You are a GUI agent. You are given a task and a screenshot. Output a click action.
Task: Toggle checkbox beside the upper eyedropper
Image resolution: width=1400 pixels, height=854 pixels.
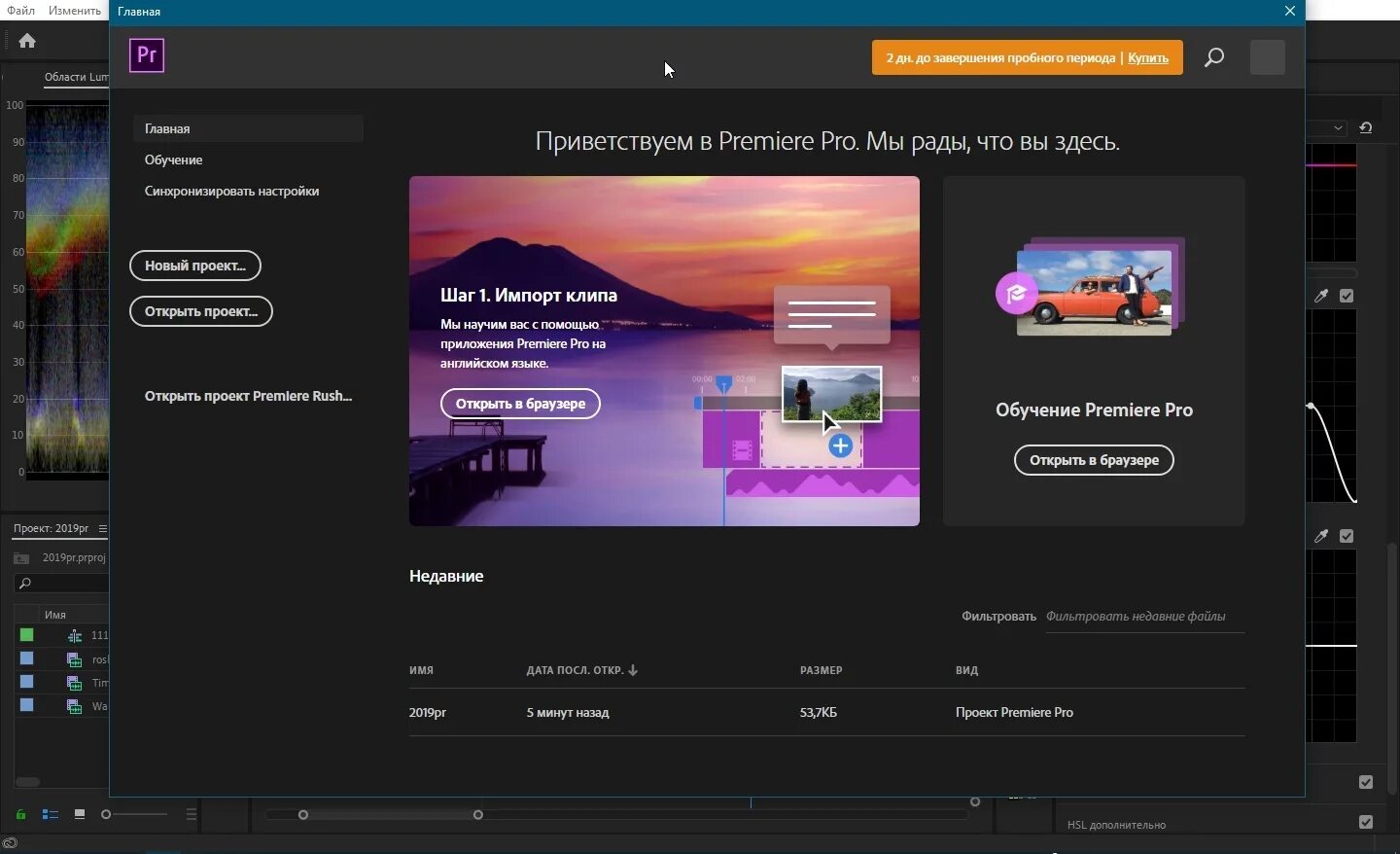(1347, 296)
